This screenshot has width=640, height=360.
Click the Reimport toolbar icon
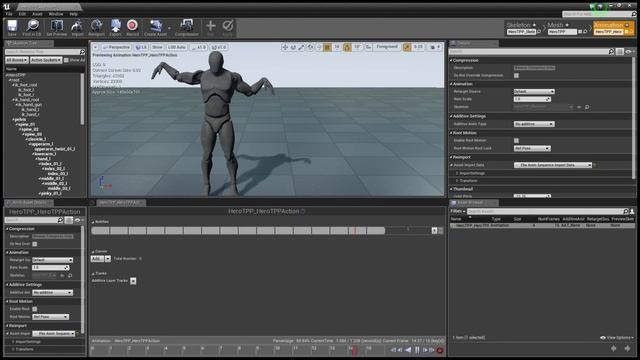pos(96,27)
